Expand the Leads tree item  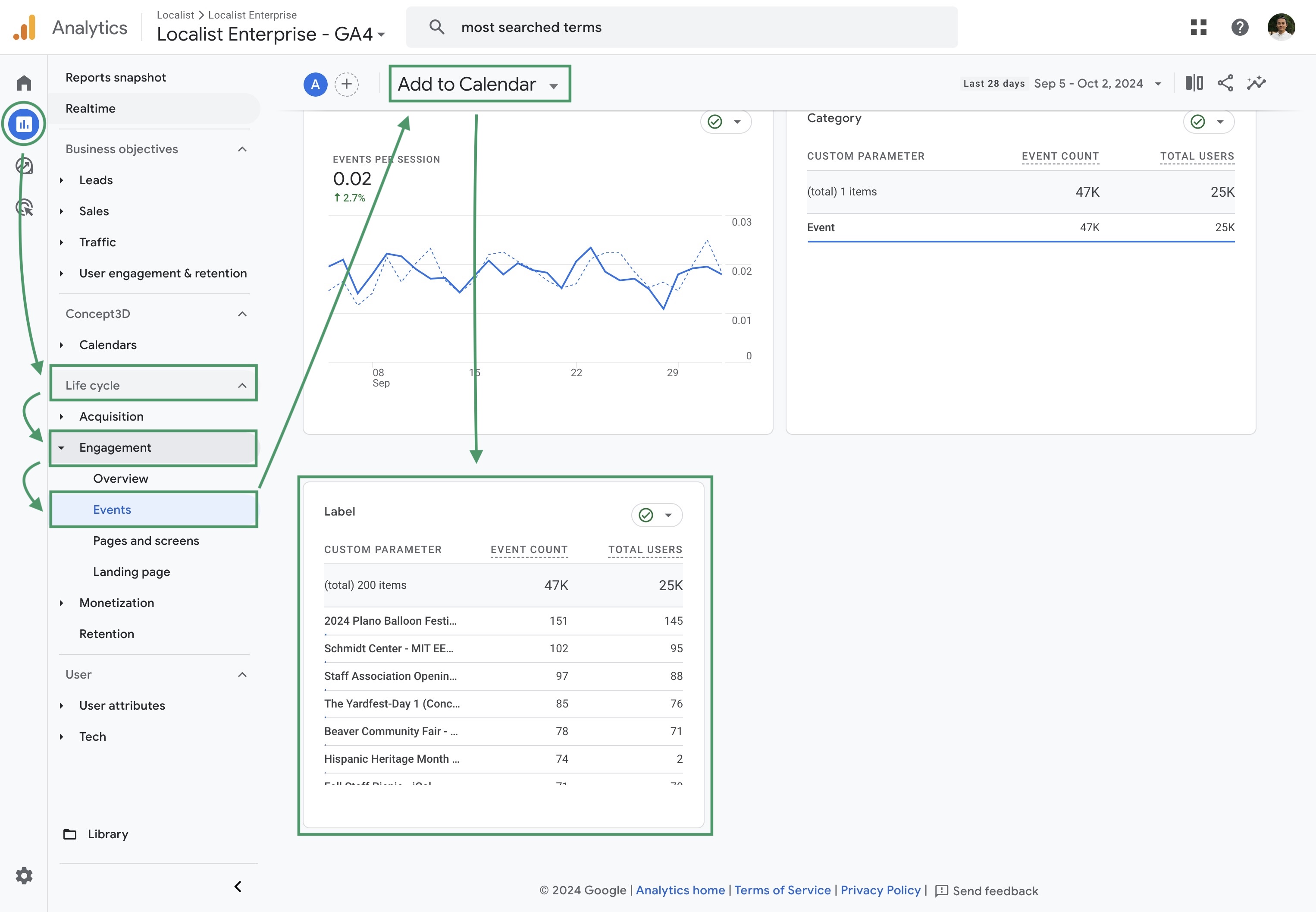[61, 180]
